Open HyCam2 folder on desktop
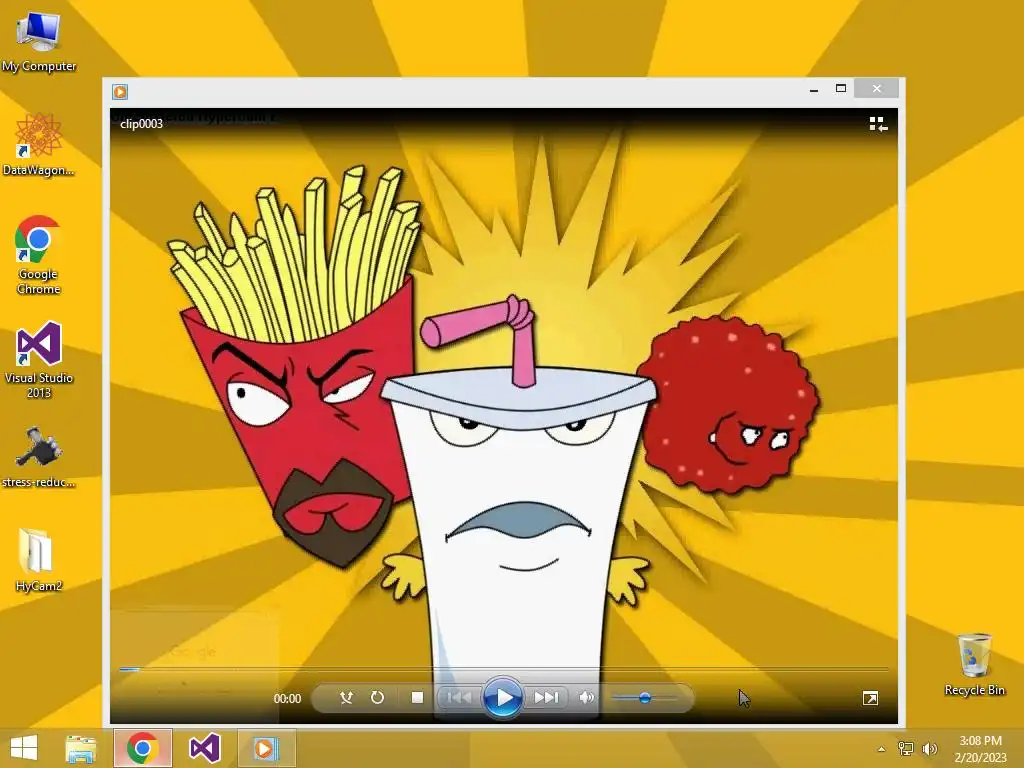The image size is (1024, 768). click(39, 560)
